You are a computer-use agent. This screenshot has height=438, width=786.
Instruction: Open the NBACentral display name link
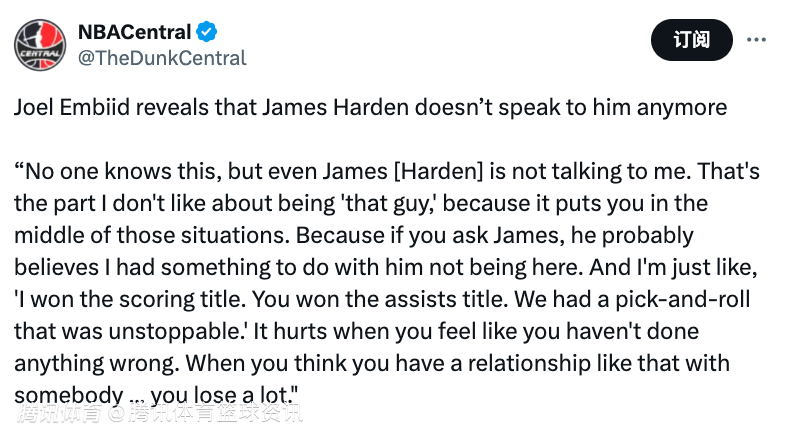pos(134,32)
